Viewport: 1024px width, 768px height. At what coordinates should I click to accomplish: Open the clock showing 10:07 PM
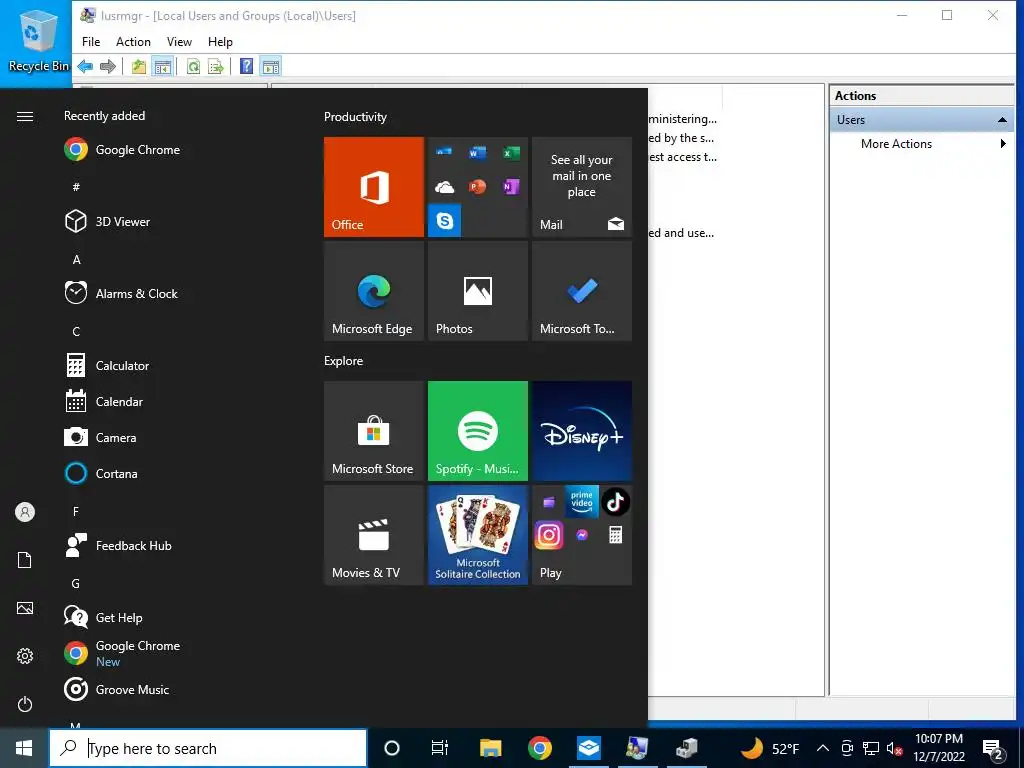(939, 748)
